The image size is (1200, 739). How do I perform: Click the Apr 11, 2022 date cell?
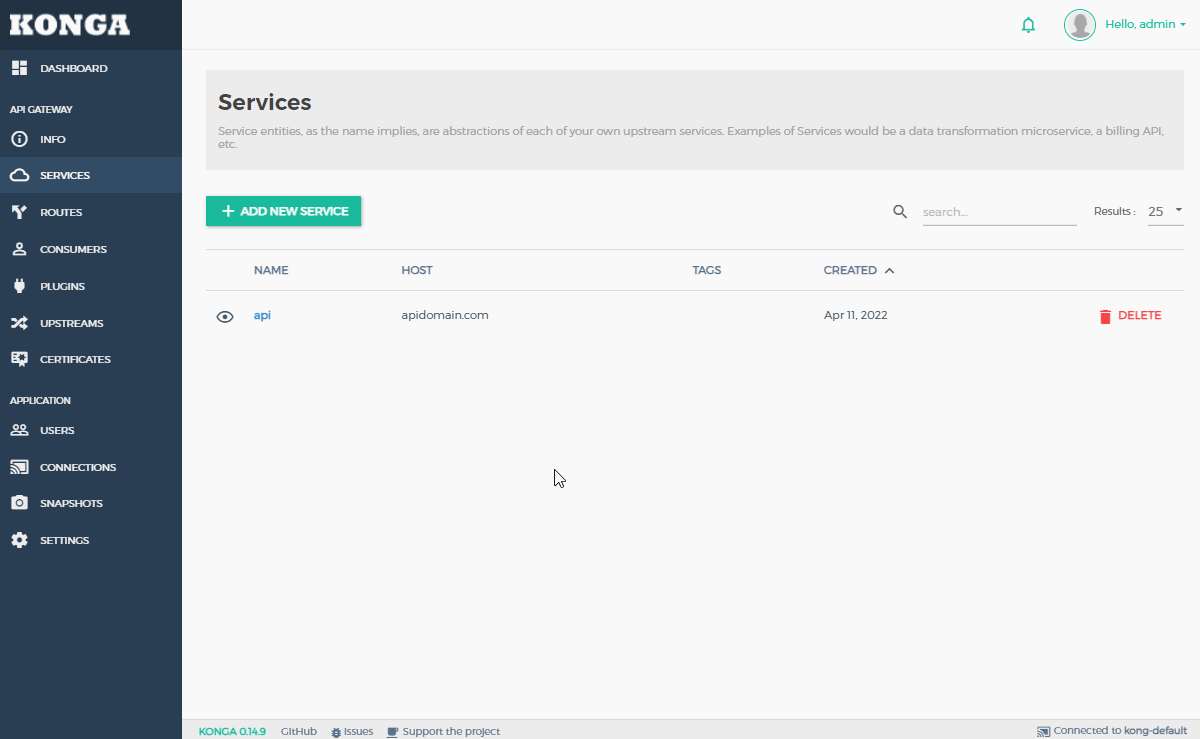pyautogui.click(x=855, y=315)
